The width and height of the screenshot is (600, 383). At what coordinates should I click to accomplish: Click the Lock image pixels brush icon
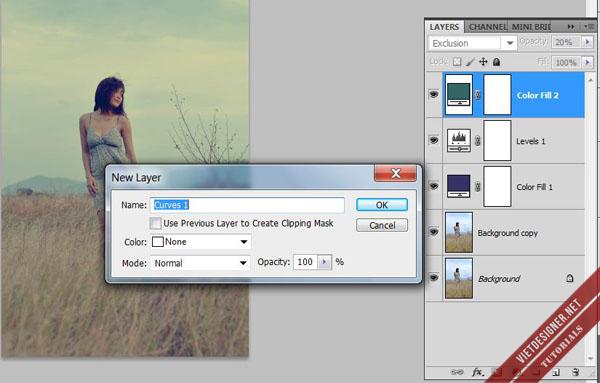(470, 62)
